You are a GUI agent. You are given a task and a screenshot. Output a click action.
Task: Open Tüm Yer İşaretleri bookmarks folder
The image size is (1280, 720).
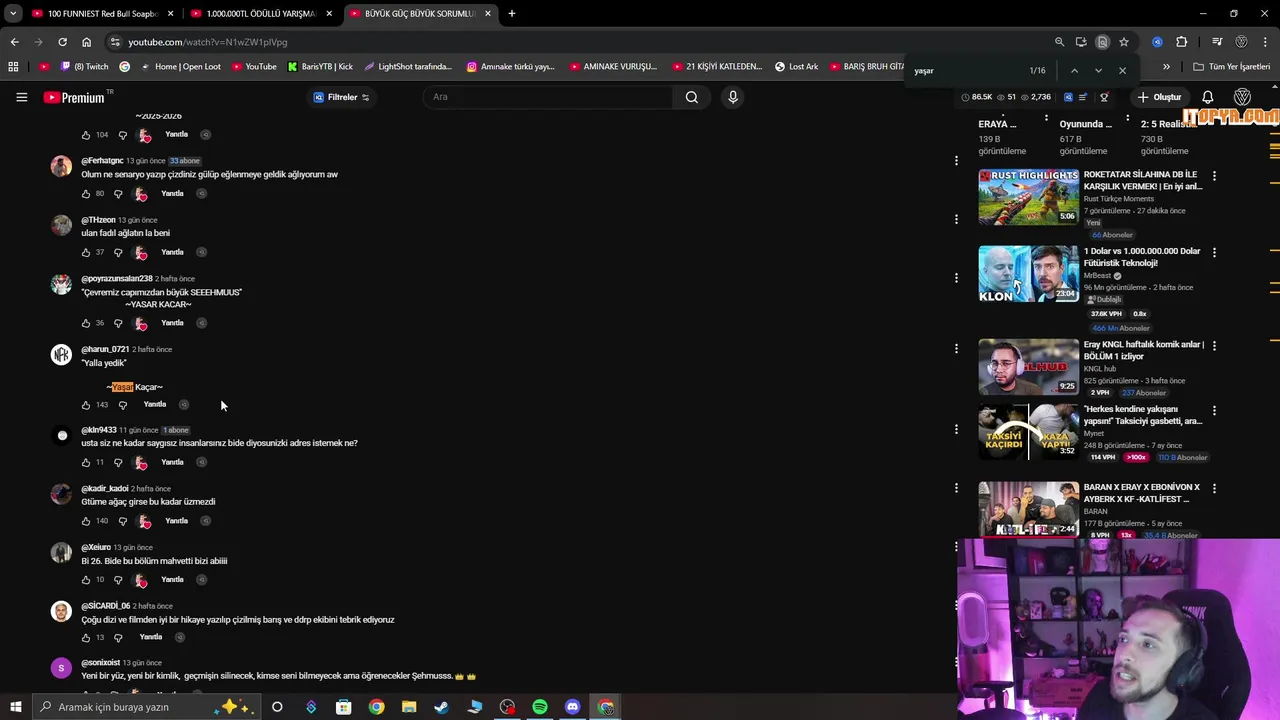point(1232,67)
